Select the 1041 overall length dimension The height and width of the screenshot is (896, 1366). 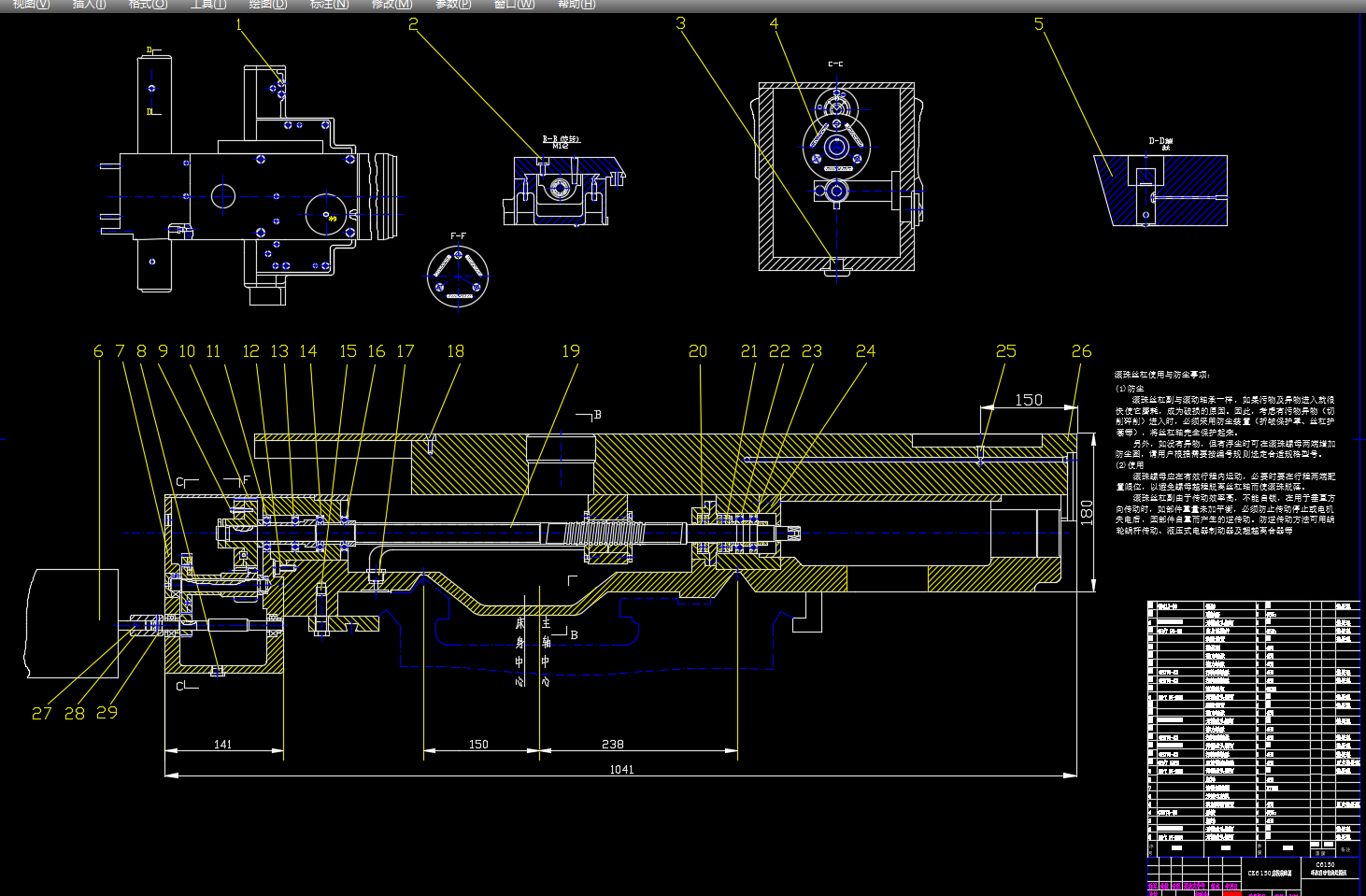(621, 770)
